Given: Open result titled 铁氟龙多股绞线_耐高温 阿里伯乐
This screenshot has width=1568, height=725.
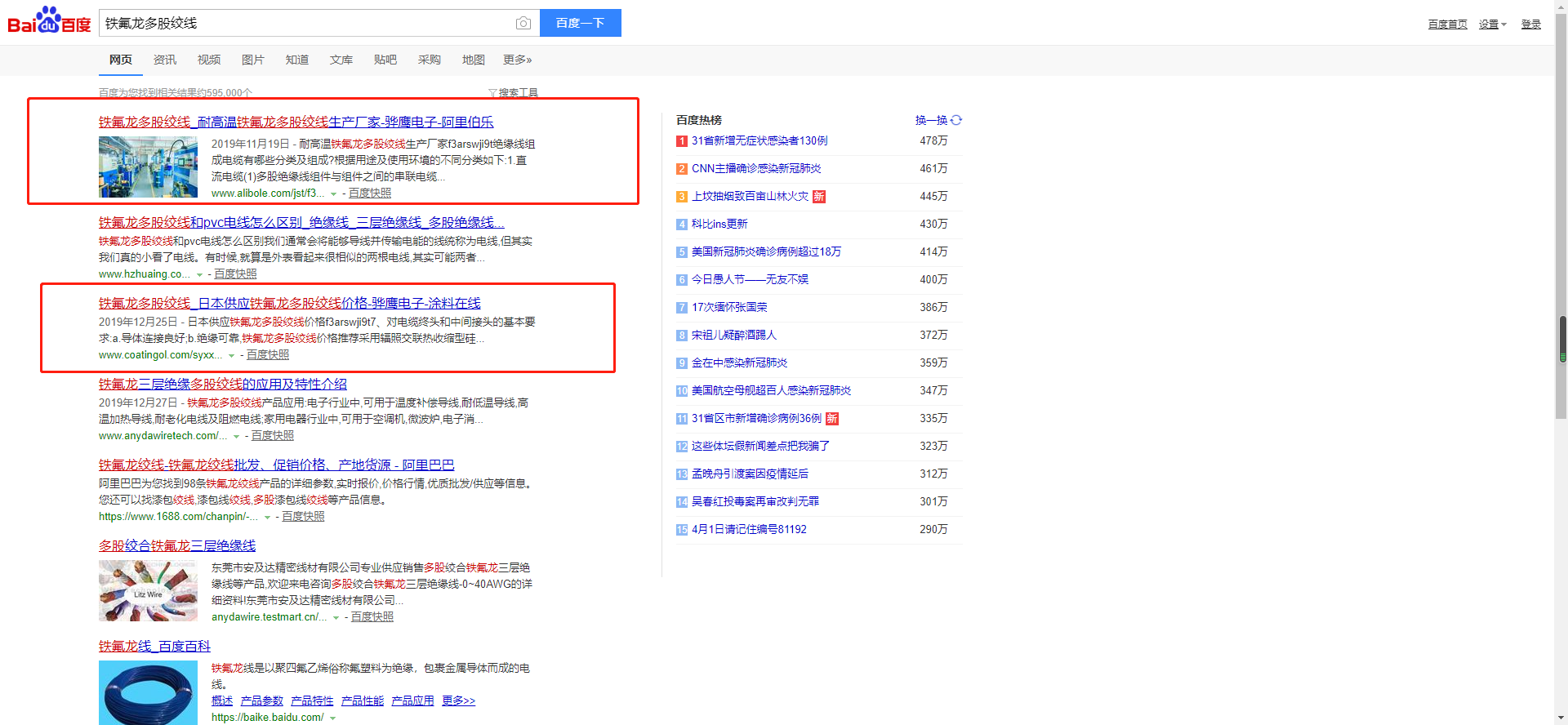Looking at the screenshot, I should (x=296, y=122).
